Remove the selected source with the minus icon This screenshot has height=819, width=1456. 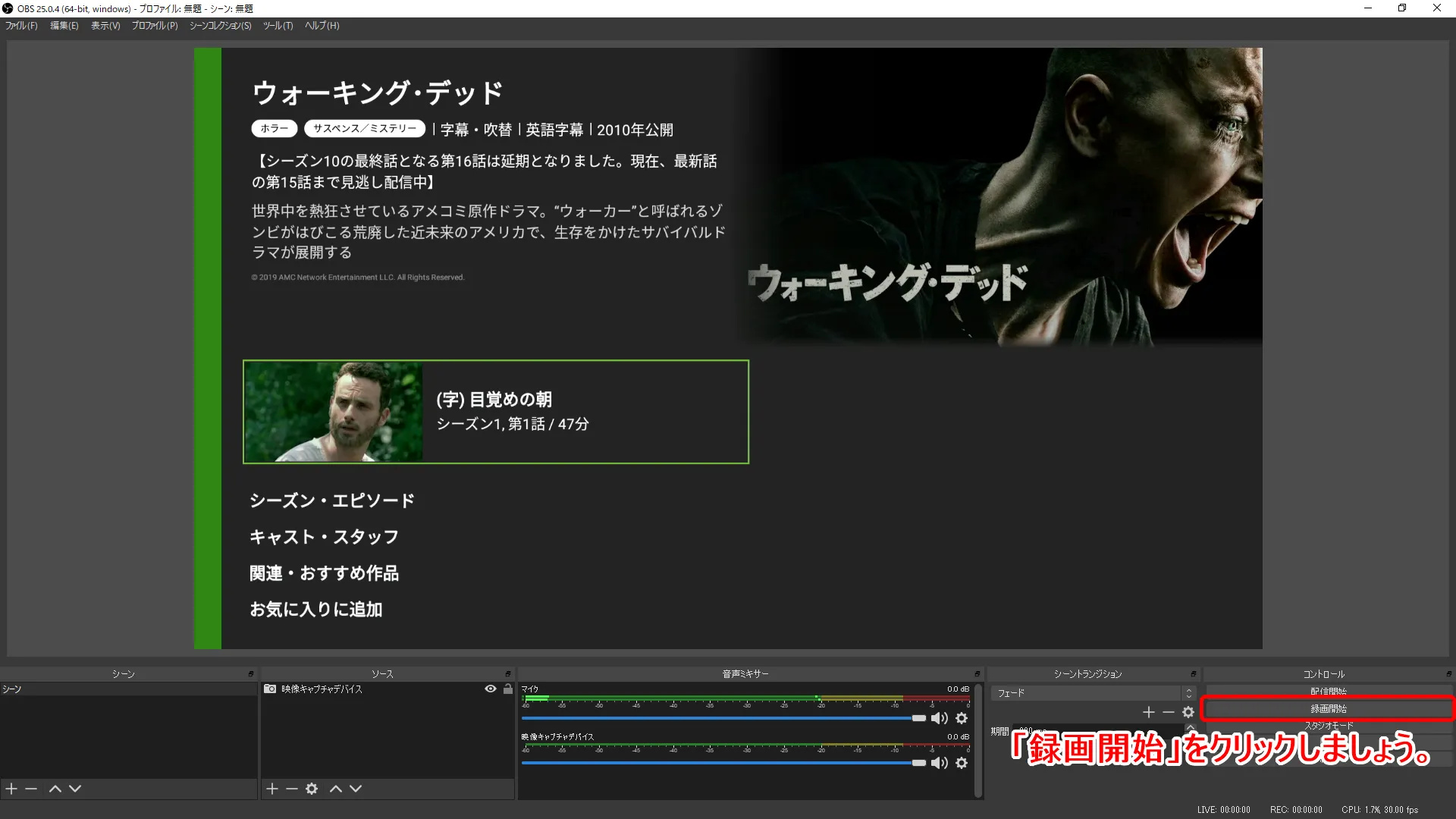292,789
